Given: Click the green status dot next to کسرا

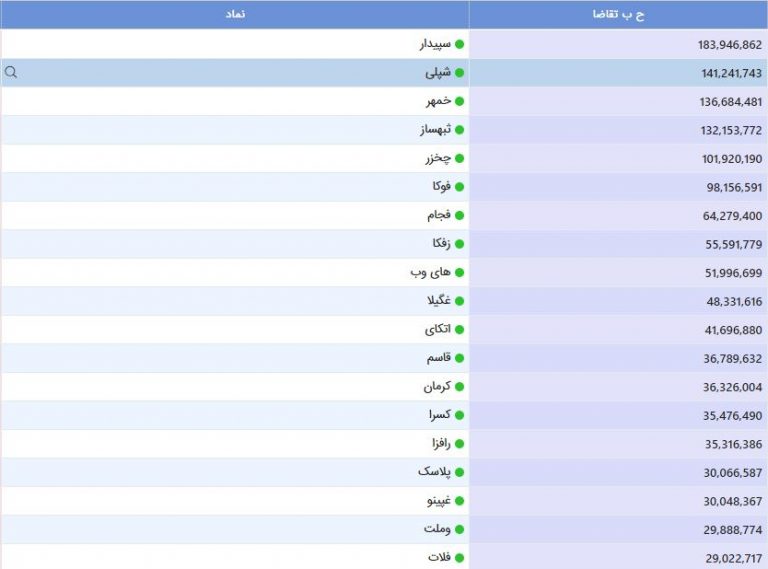Looking at the screenshot, I should click(x=459, y=415).
